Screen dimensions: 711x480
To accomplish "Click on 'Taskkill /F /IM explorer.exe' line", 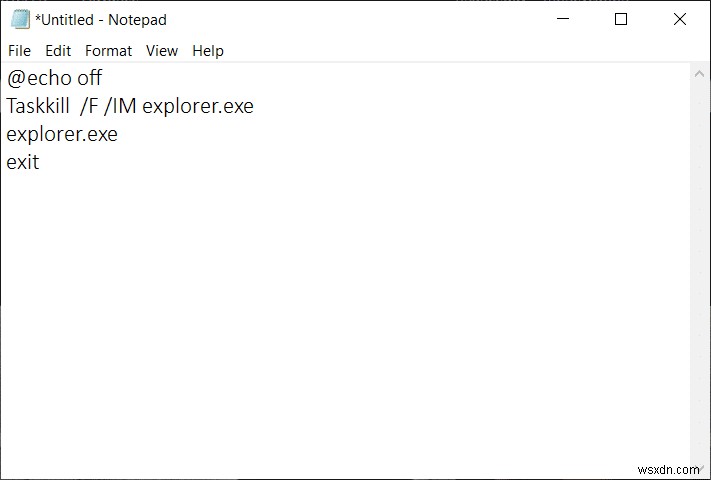I will point(130,106).
